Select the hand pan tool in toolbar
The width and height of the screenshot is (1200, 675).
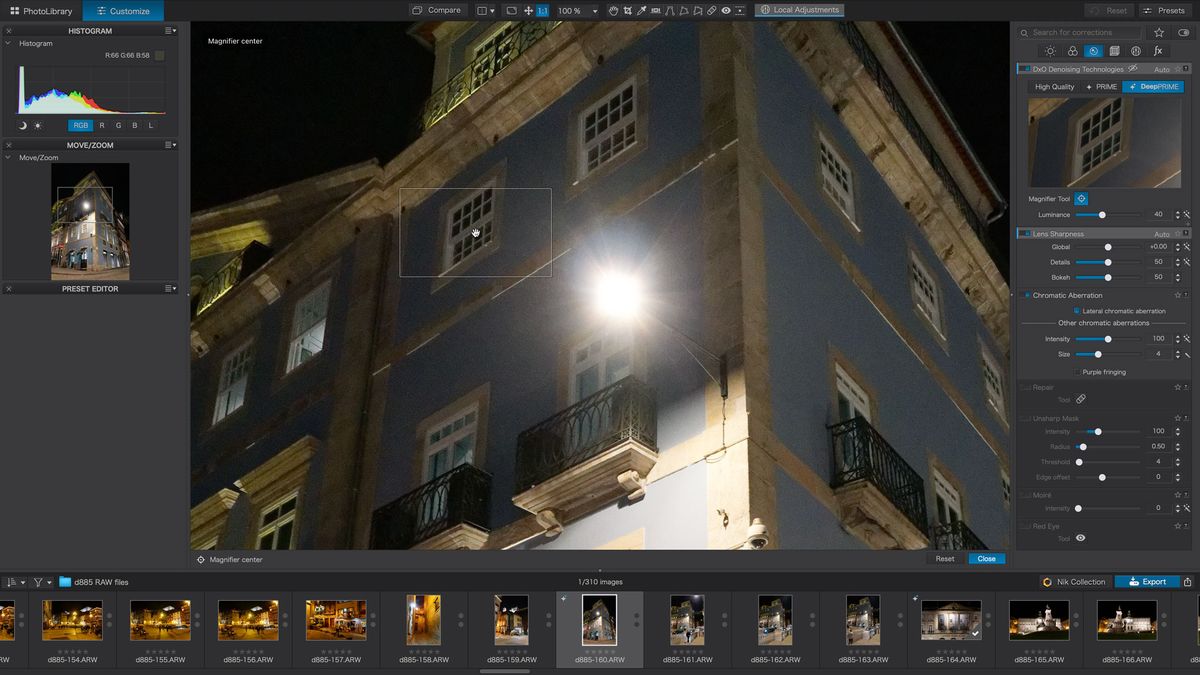tap(613, 10)
